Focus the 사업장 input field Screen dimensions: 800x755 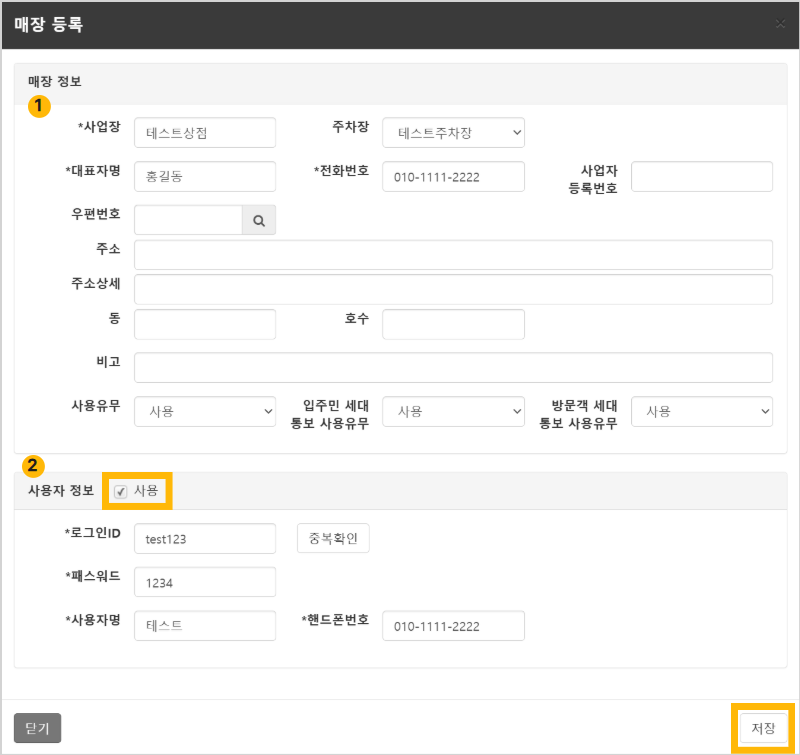click(205, 133)
